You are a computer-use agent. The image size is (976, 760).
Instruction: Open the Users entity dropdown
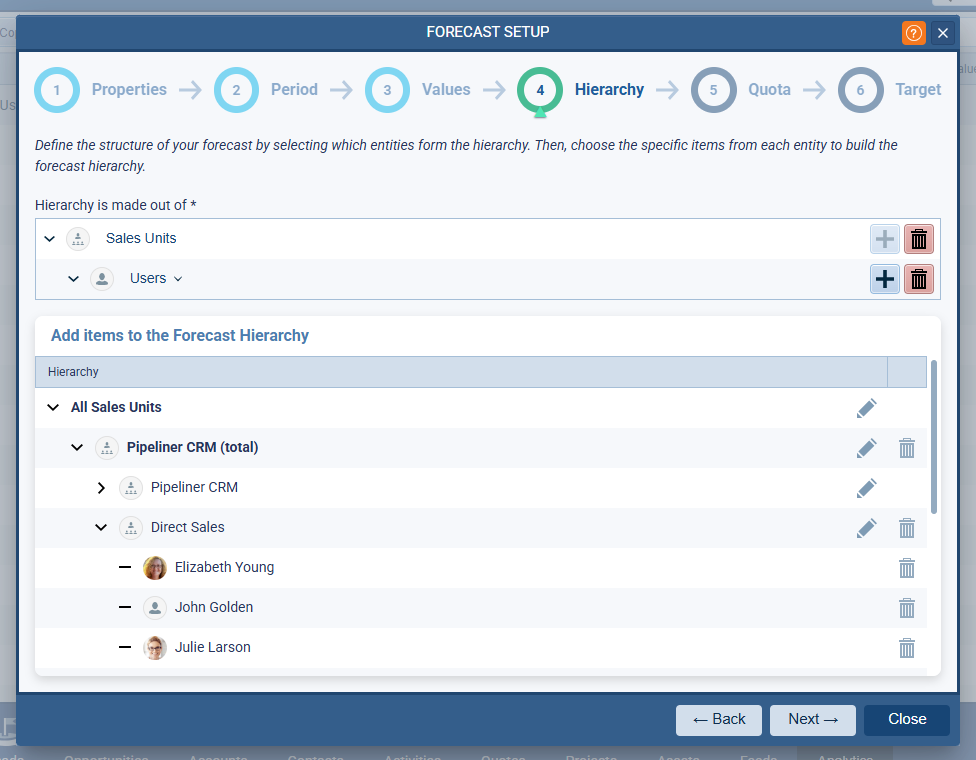click(176, 278)
